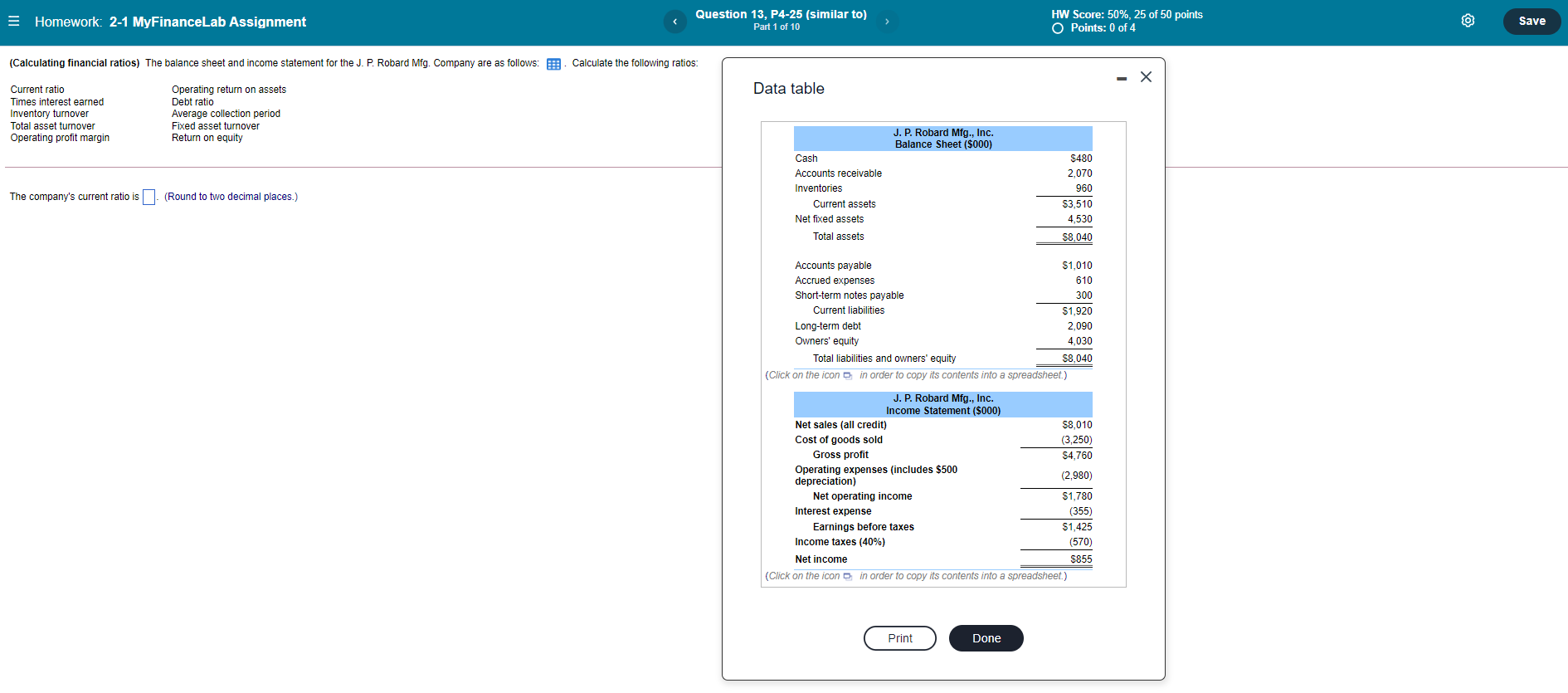Click the Long-term debt 2,090 value
1568x693 pixels.
click(1079, 326)
